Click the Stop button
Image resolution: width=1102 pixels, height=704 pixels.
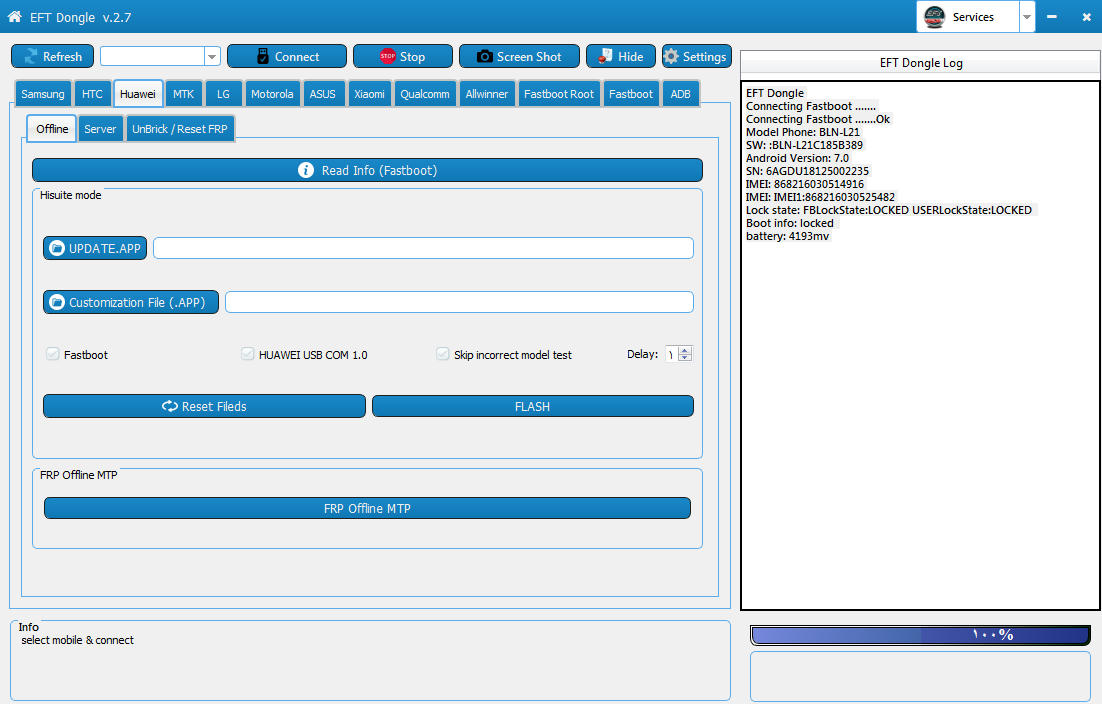pos(403,56)
